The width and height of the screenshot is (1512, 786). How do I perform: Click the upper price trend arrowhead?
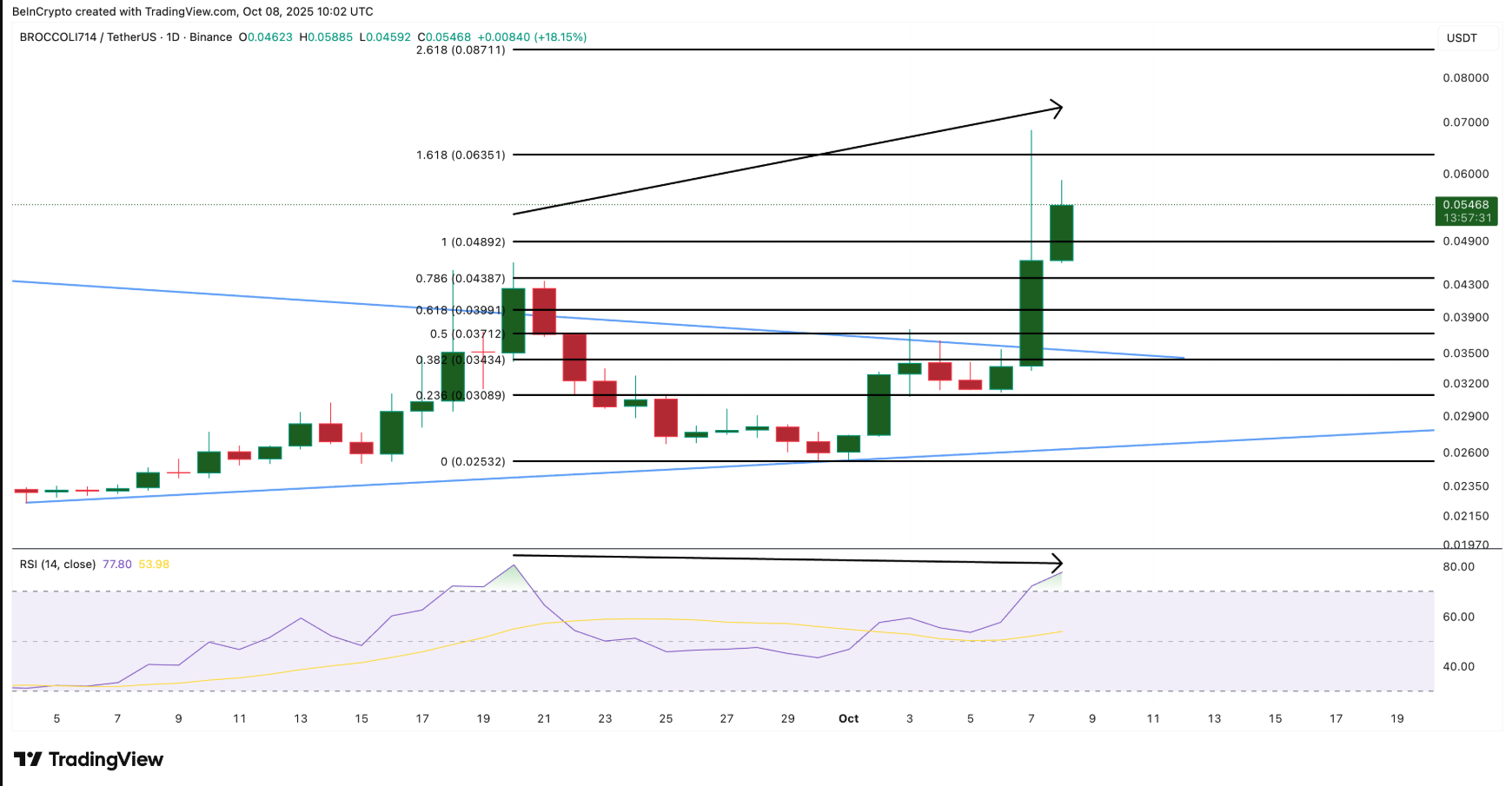[x=1057, y=109]
